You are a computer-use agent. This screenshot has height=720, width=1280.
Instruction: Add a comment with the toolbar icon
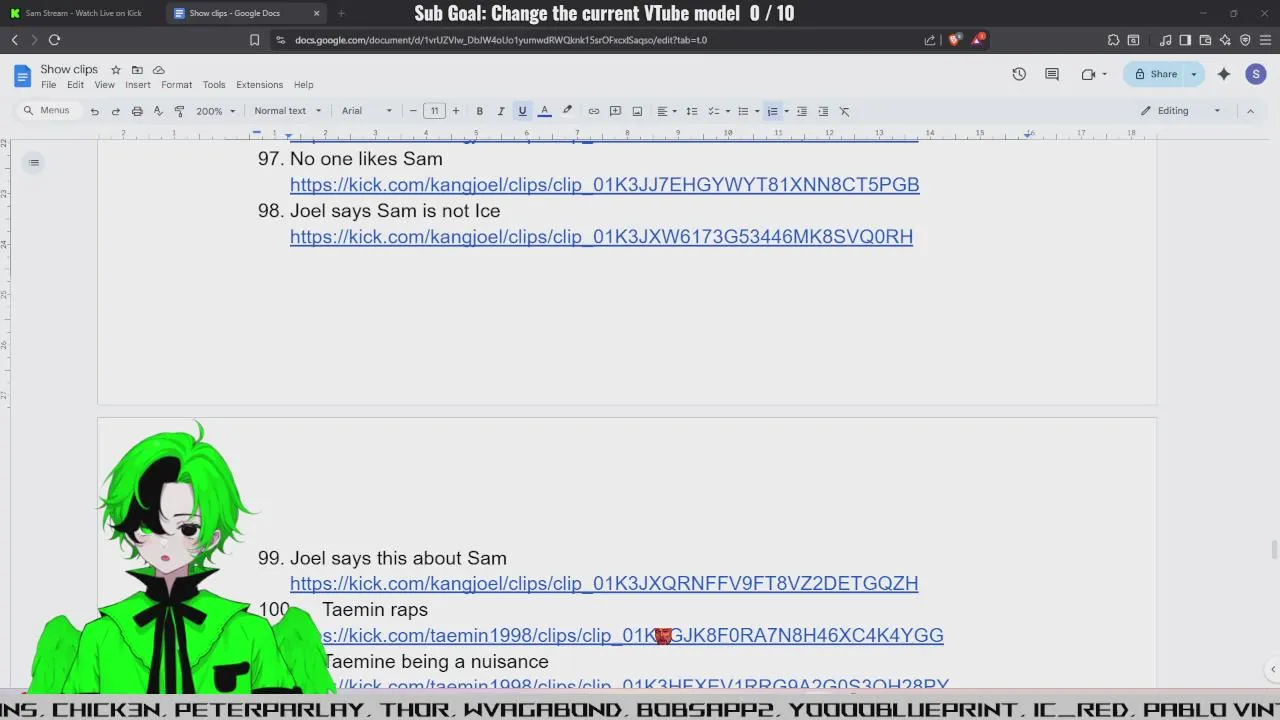[x=616, y=111]
